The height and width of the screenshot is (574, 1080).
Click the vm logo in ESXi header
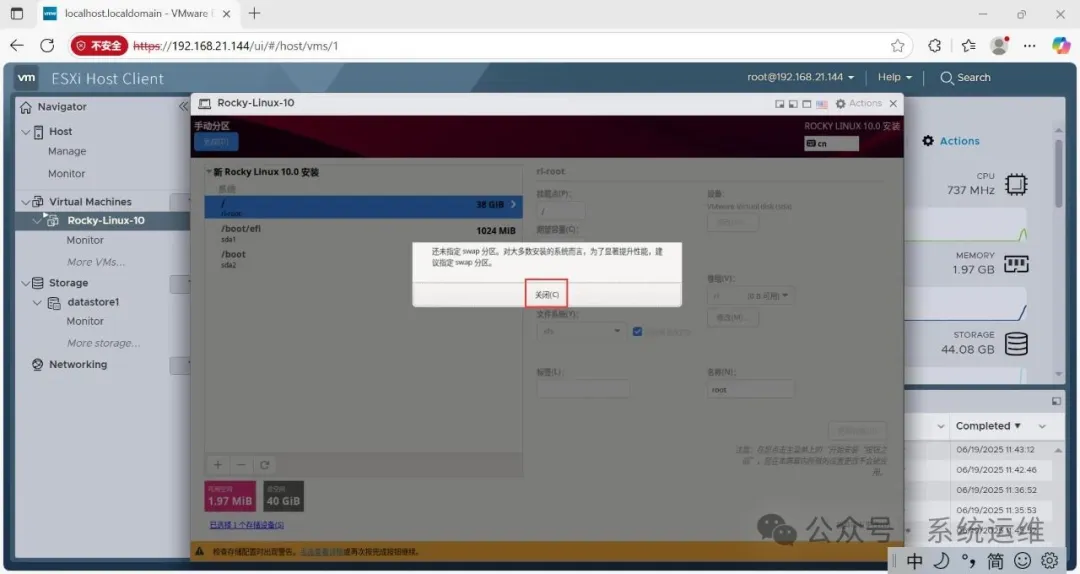pos(26,78)
